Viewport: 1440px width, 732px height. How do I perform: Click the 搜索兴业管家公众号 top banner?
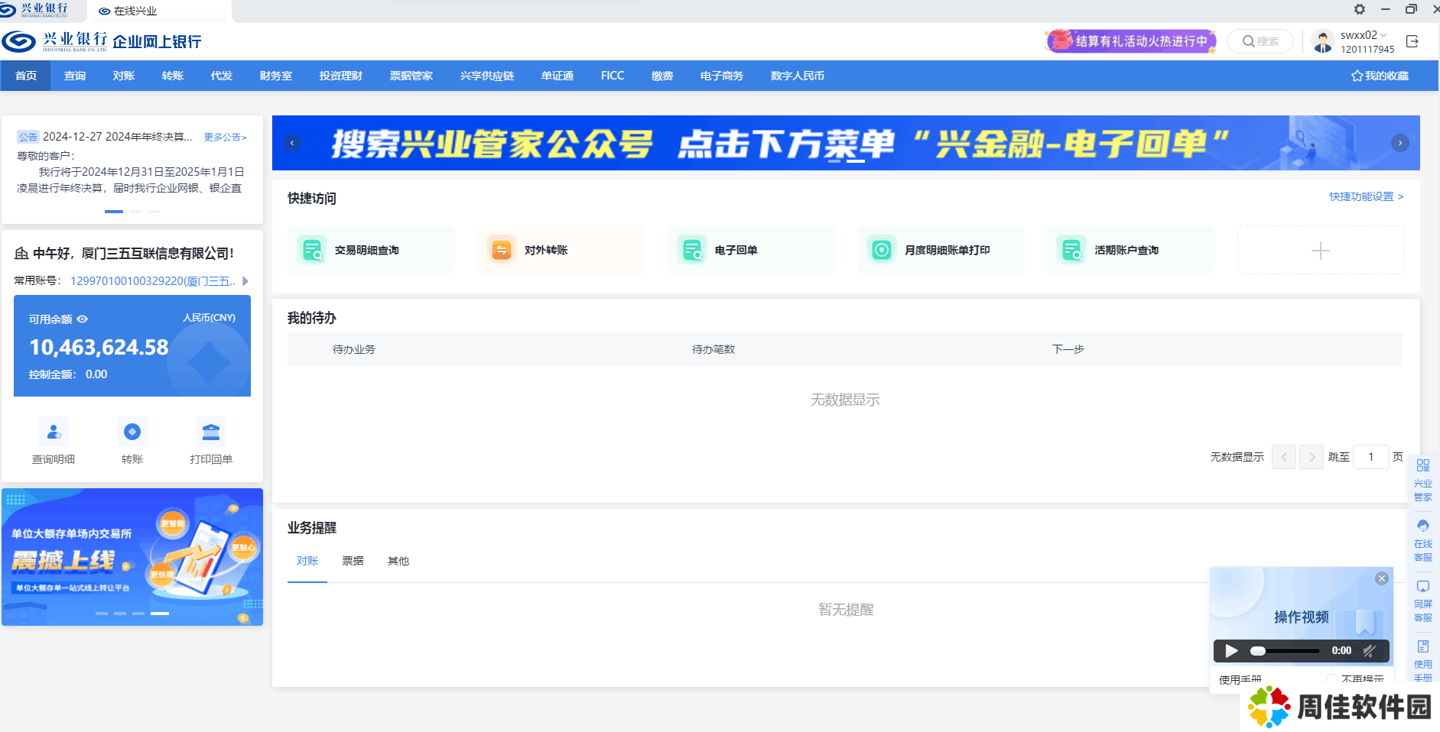coord(846,143)
